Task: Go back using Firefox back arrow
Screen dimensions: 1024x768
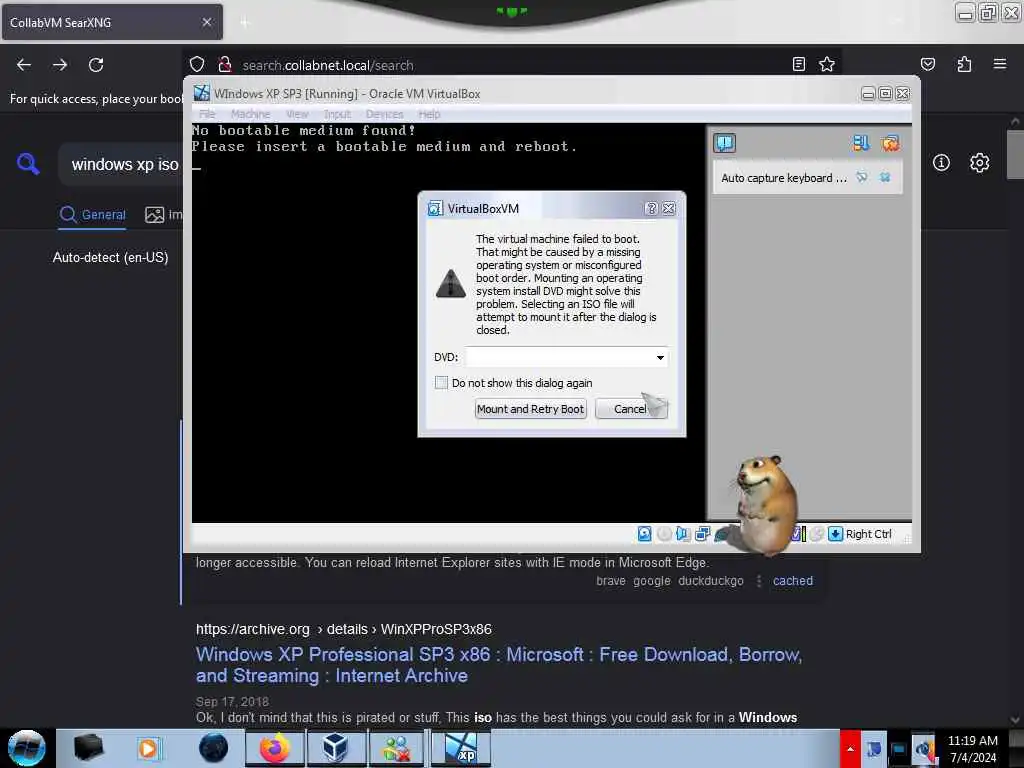Action: pyautogui.click(x=24, y=65)
